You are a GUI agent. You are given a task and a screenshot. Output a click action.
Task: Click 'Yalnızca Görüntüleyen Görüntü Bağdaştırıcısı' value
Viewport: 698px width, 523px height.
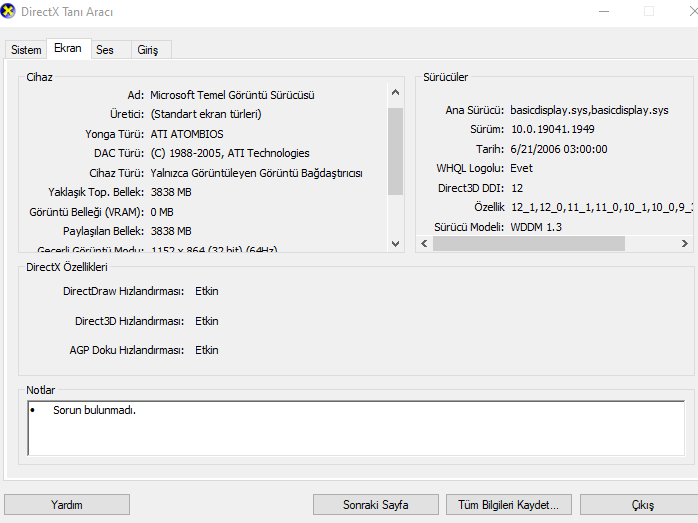click(256, 173)
